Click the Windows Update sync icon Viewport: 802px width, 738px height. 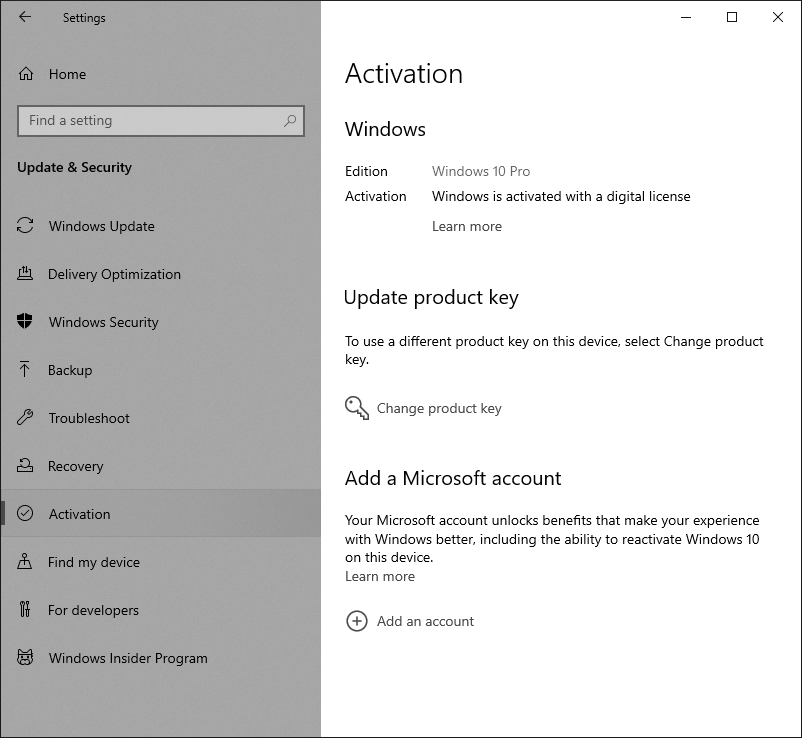click(x=25, y=226)
